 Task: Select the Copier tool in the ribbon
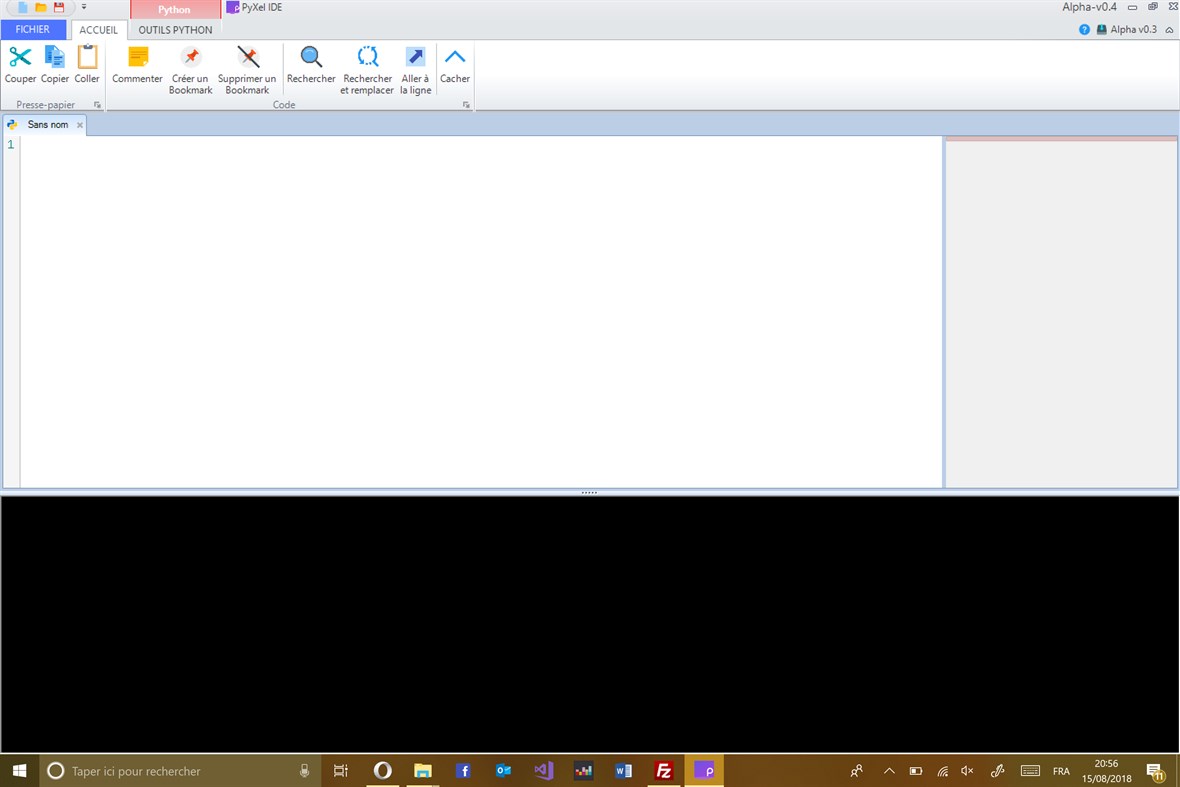click(x=54, y=67)
